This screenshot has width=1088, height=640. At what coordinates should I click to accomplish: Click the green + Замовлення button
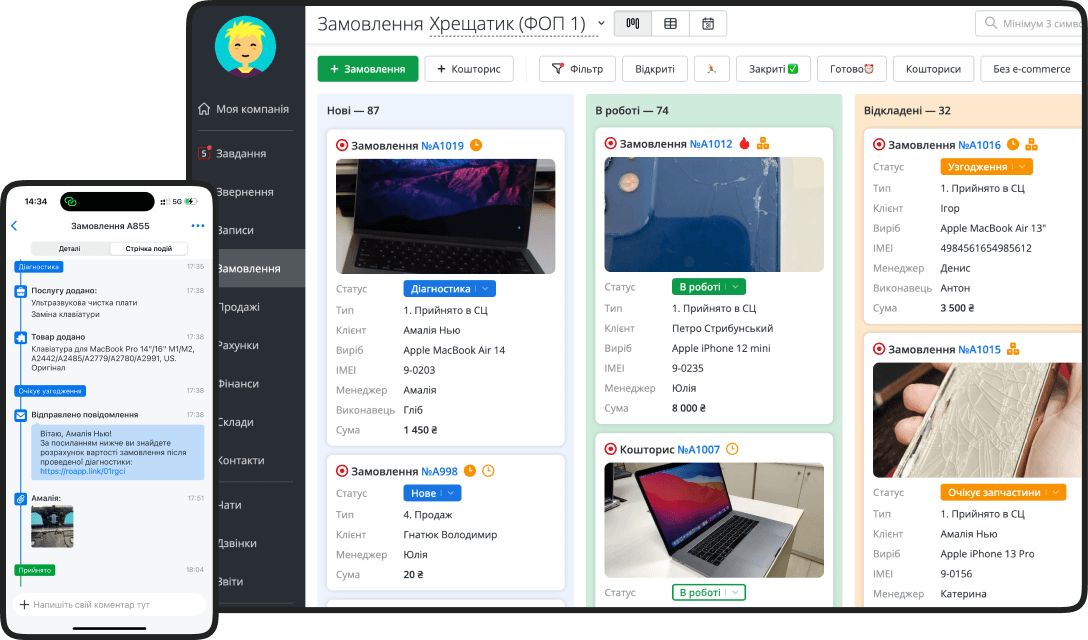point(368,69)
